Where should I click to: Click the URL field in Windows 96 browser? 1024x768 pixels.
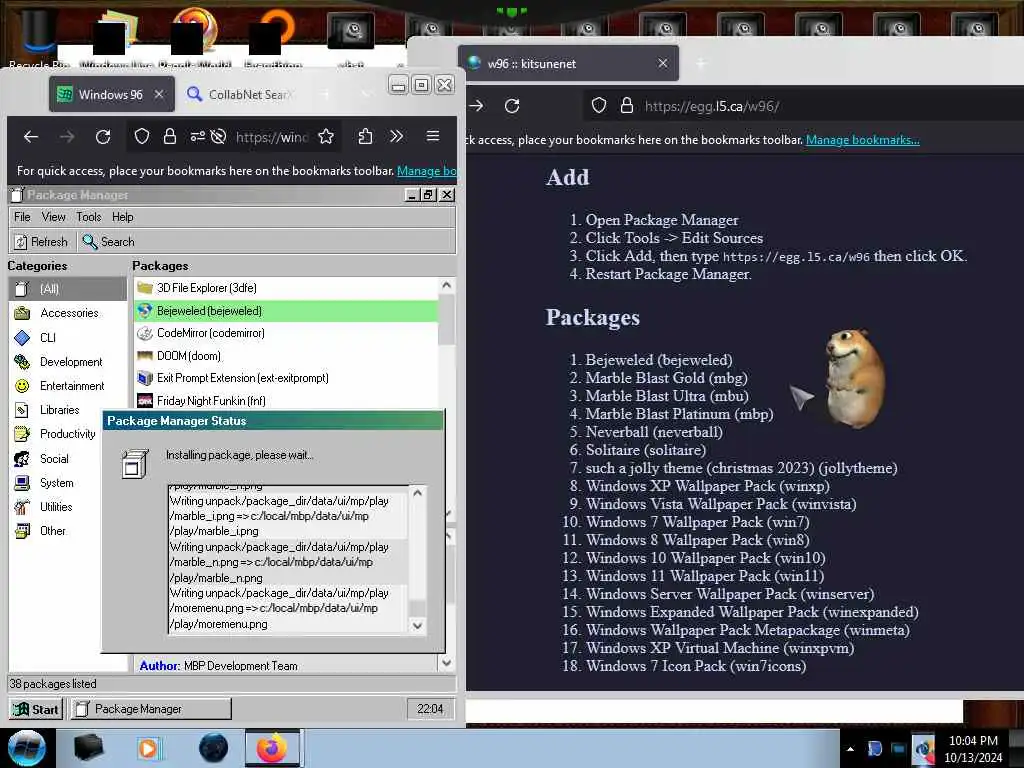(x=272, y=136)
